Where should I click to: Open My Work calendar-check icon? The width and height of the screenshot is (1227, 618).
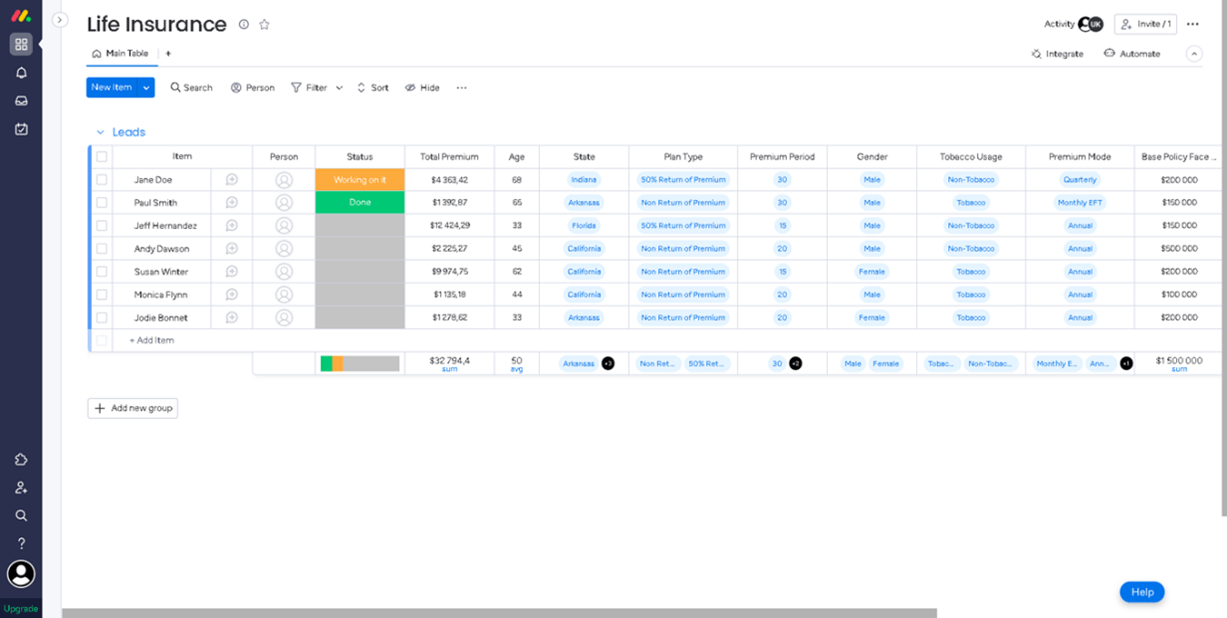21,129
